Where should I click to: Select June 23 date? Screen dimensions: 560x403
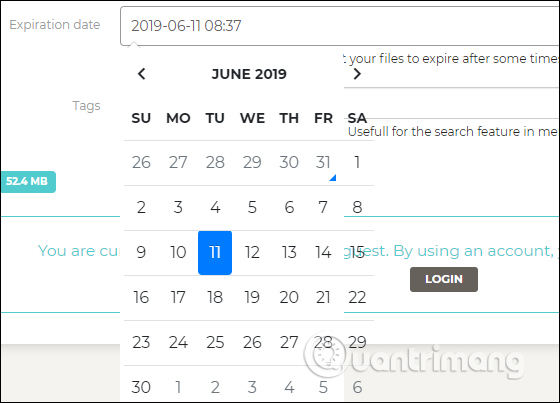tap(141, 343)
